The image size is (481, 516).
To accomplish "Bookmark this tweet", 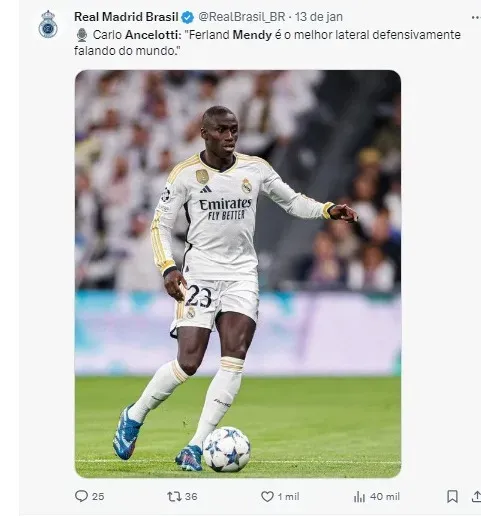I will tap(452, 496).
